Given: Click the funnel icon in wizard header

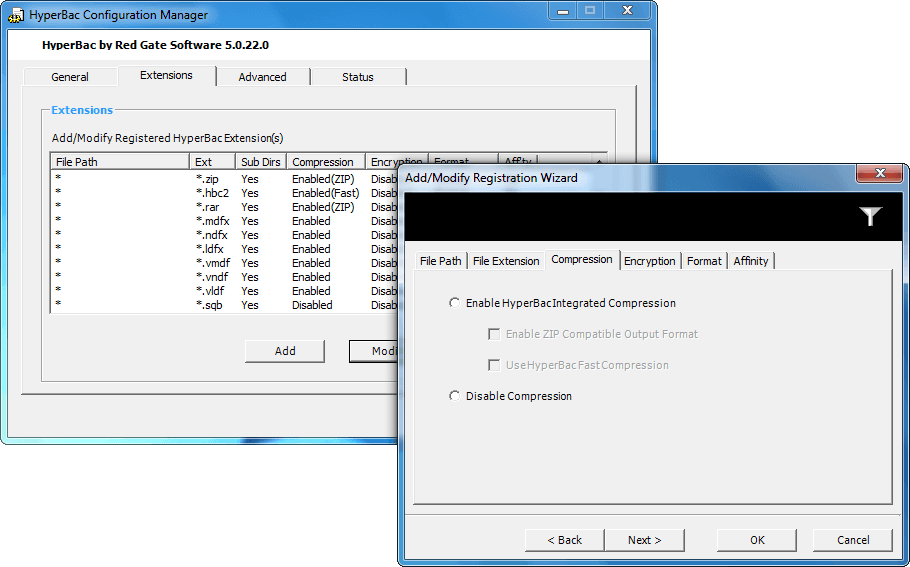Looking at the screenshot, I should 871,216.
